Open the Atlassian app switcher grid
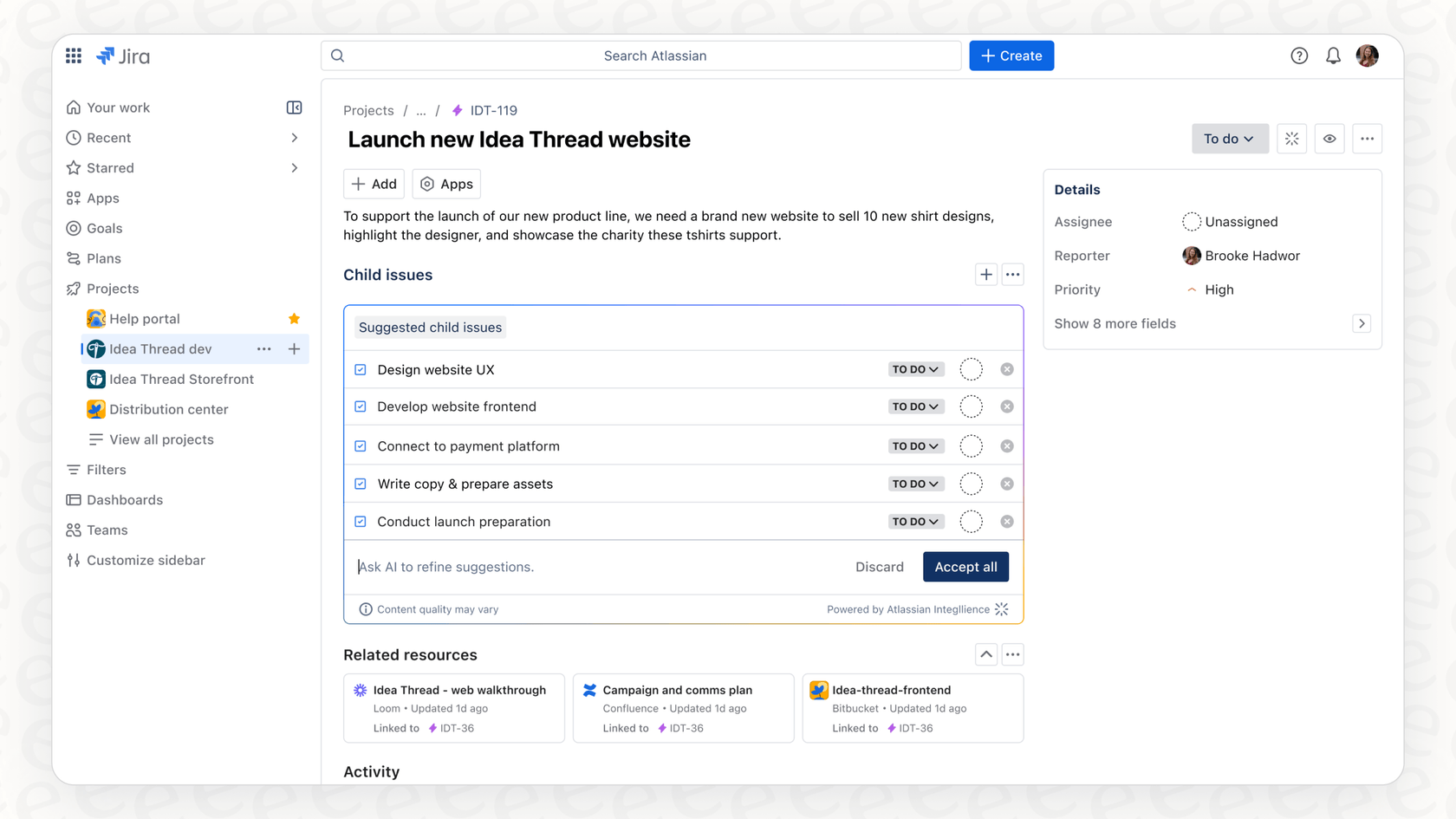This screenshot has width=1456, height=819. (74, 55)
